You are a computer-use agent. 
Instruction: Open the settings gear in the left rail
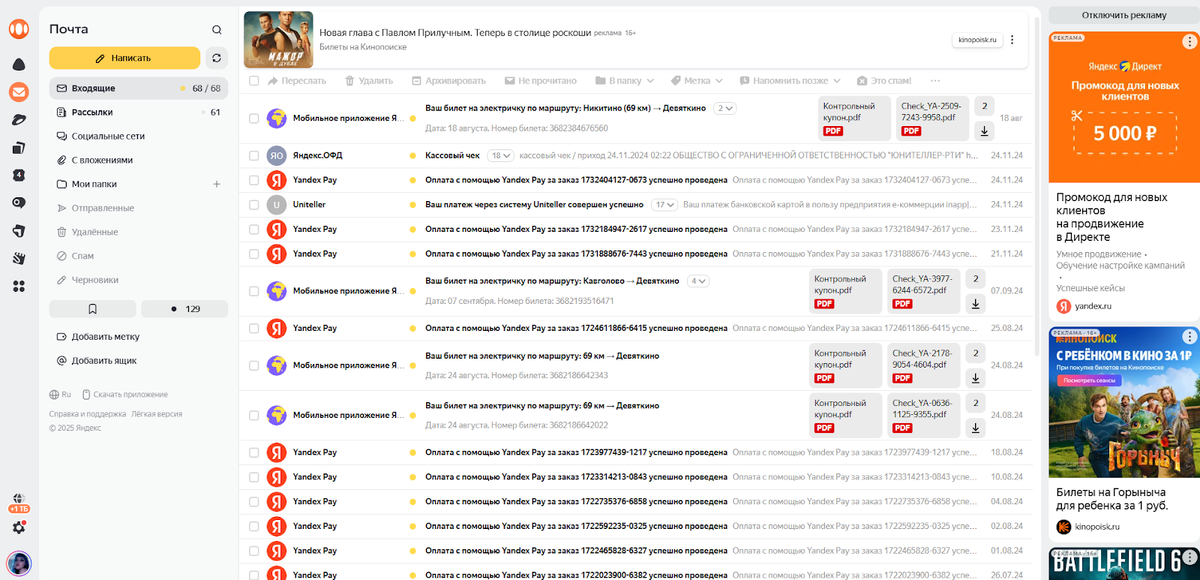(x=18, y=526)
